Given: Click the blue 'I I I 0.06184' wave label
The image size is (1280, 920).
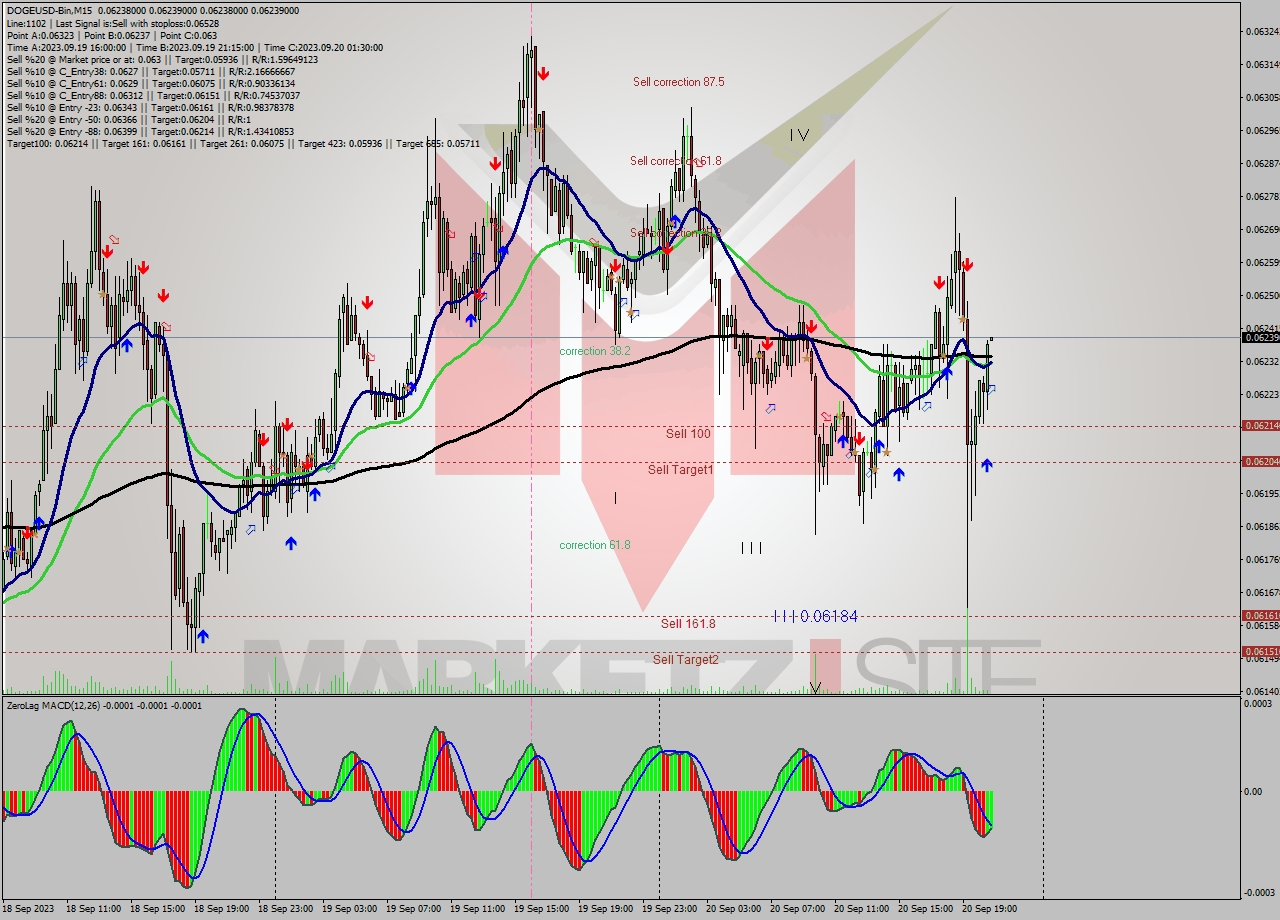Looking at the screenshot, I should pos(816,616).
